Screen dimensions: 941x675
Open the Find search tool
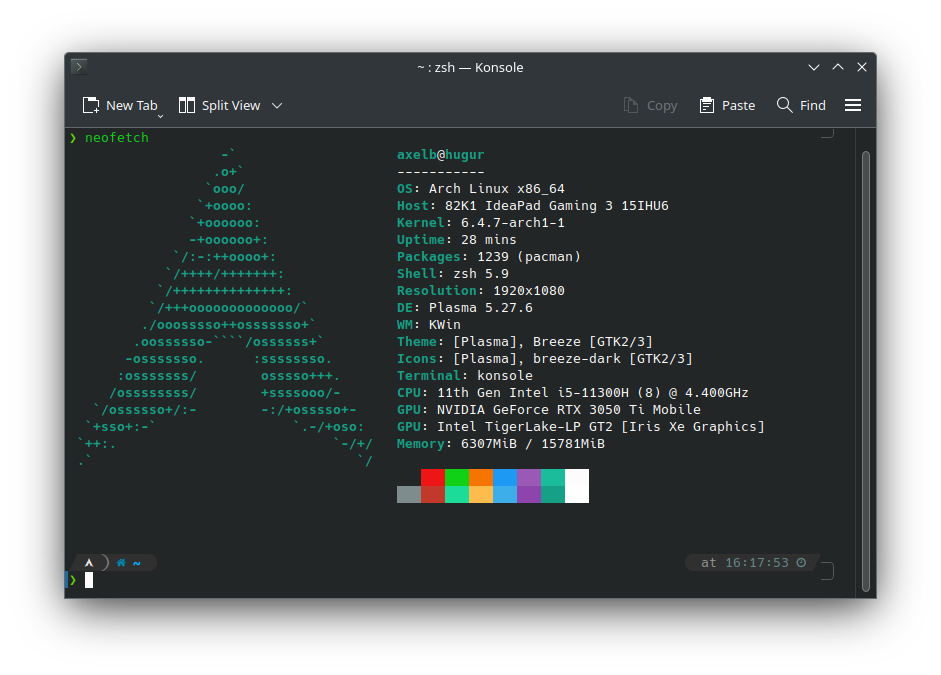click(x=801, y=106)
